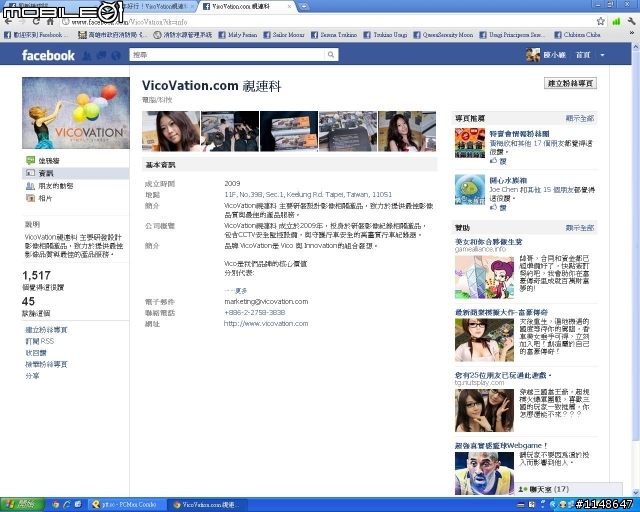Click the report fan page link
Screen dimensions: 640x512
tap(46, 364)
